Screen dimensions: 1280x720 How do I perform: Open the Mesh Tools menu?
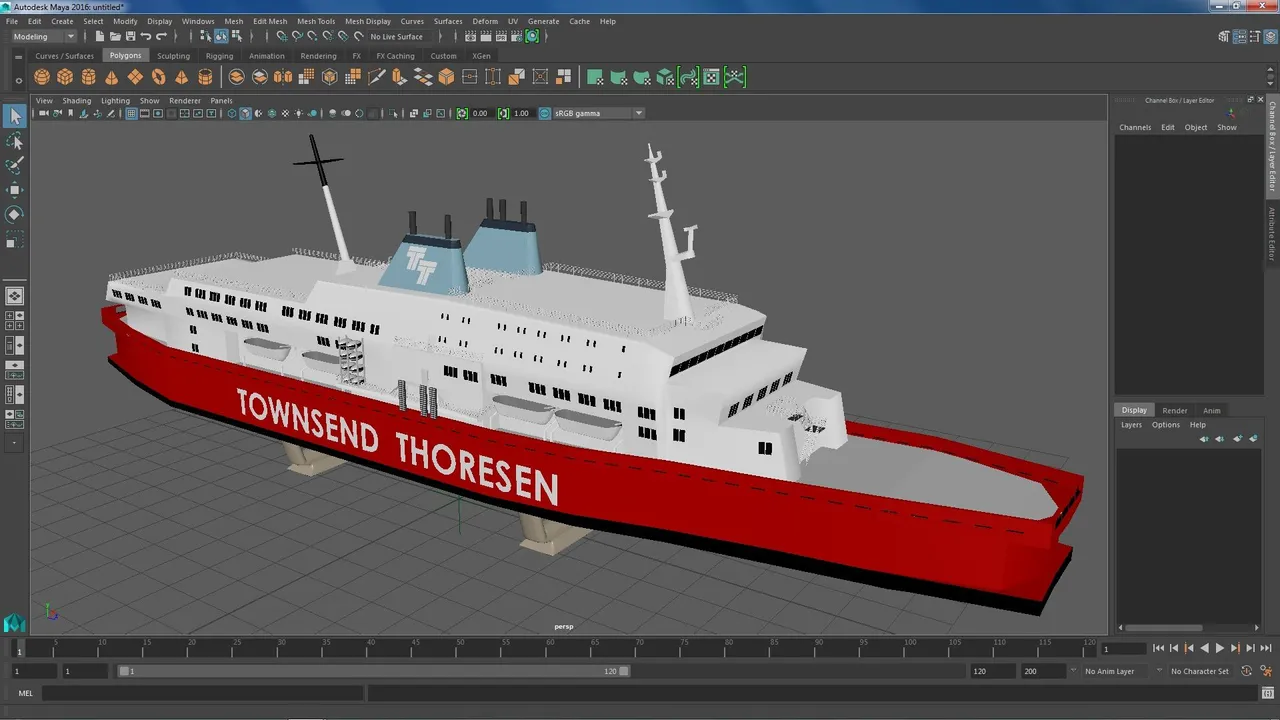coord(316,21)
